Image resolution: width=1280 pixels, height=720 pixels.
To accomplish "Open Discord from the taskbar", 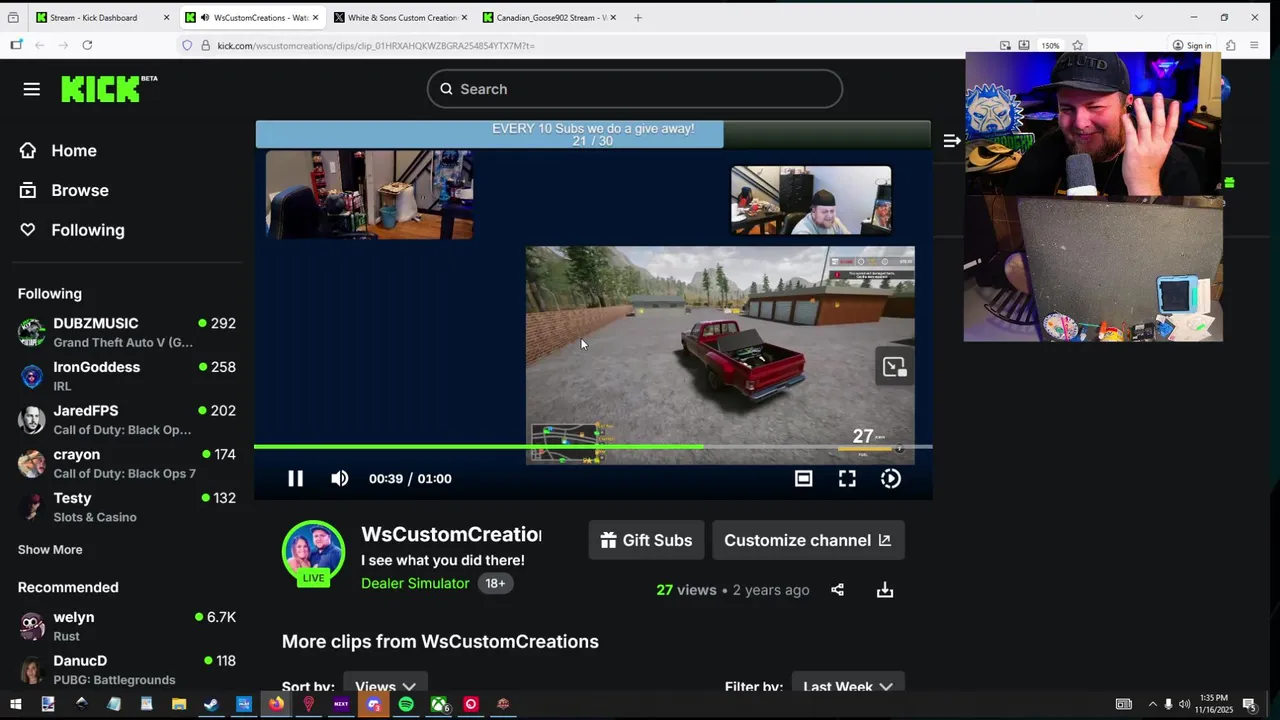I will tap(373, 704).
